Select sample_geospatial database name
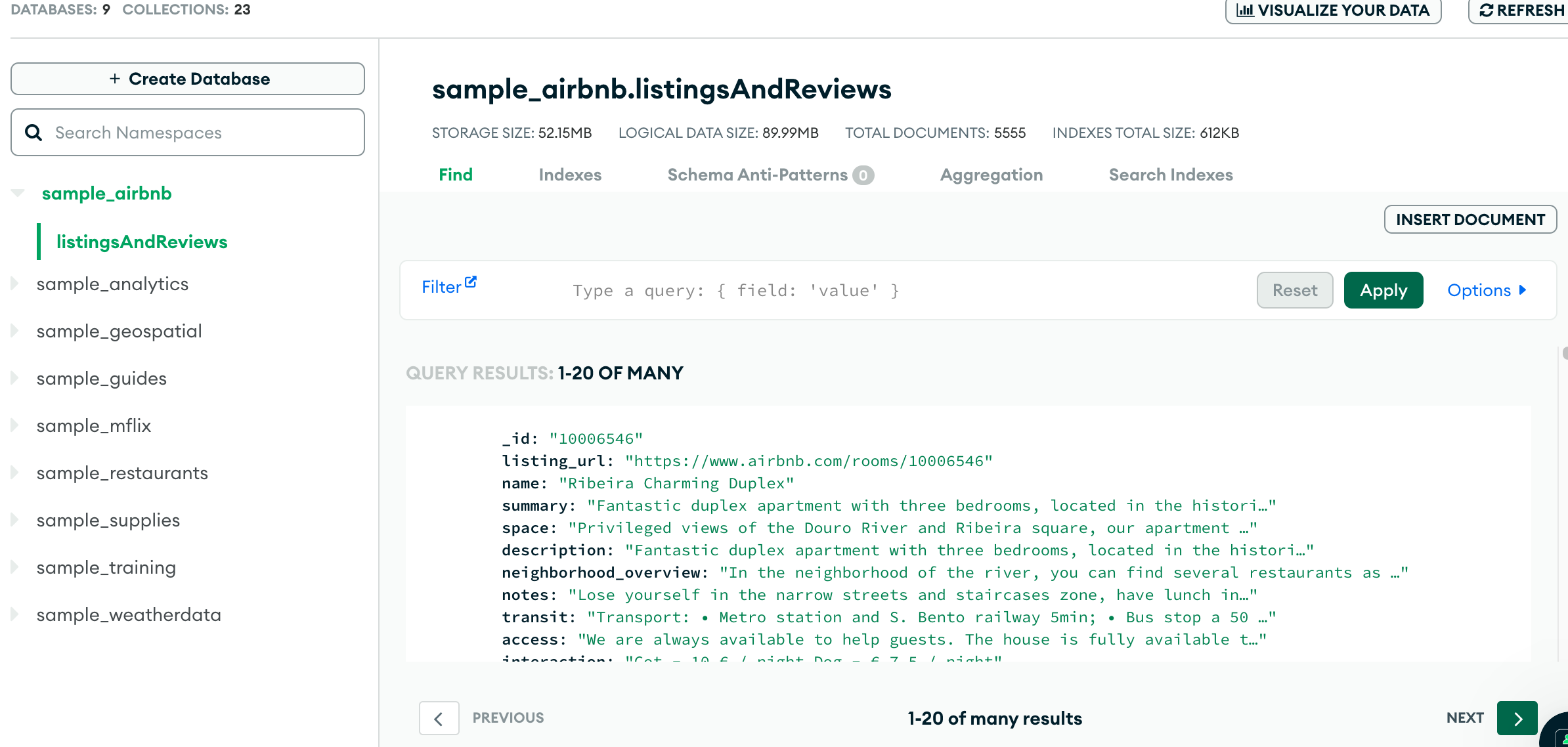The width and height of the screenshot is (1568, 747). (x=120, y=331)
